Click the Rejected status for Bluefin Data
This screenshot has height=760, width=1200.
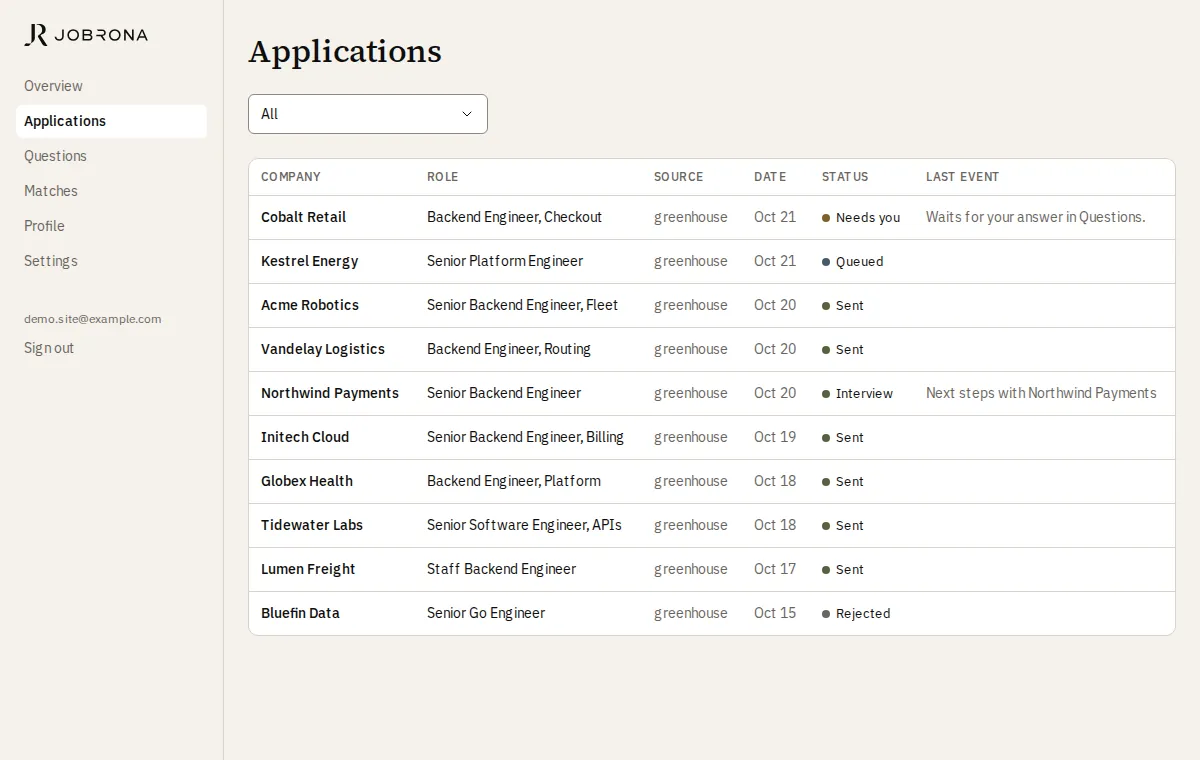click(x=856, y=614)
